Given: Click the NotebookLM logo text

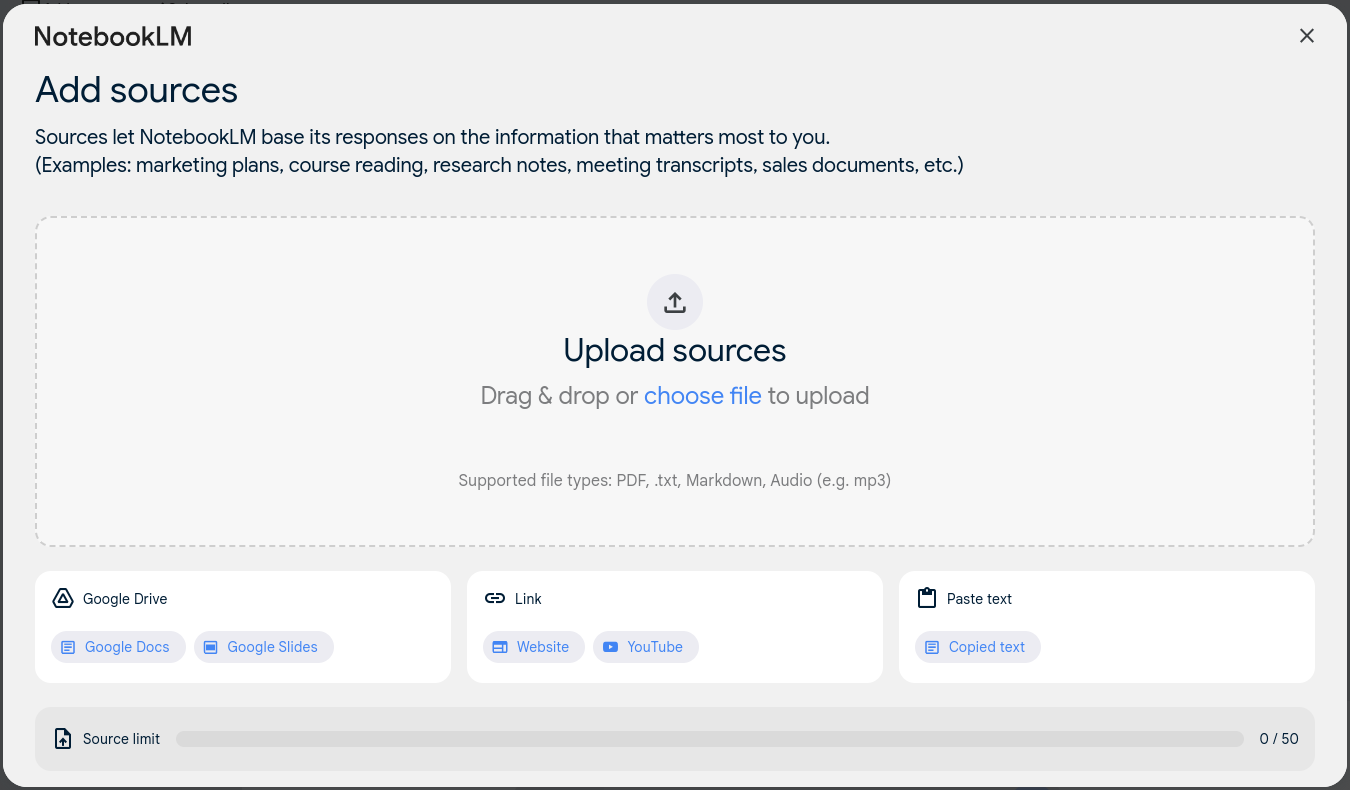Looking at the screenshot, I should (113, 37).
